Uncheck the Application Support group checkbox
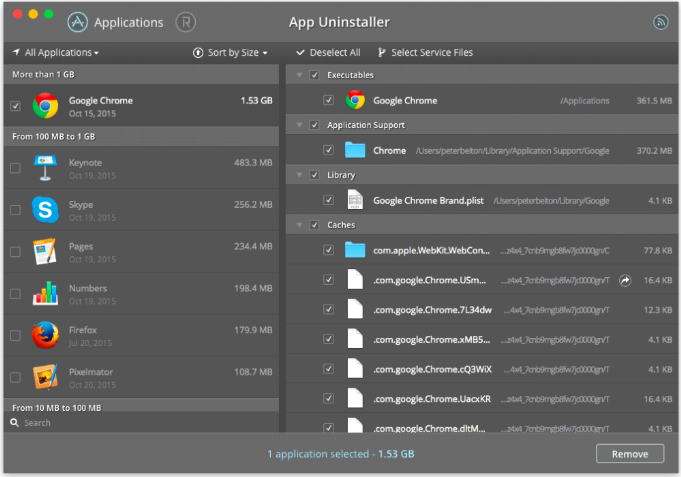This screenshot has width=681, height=477. tap(314, 125)
